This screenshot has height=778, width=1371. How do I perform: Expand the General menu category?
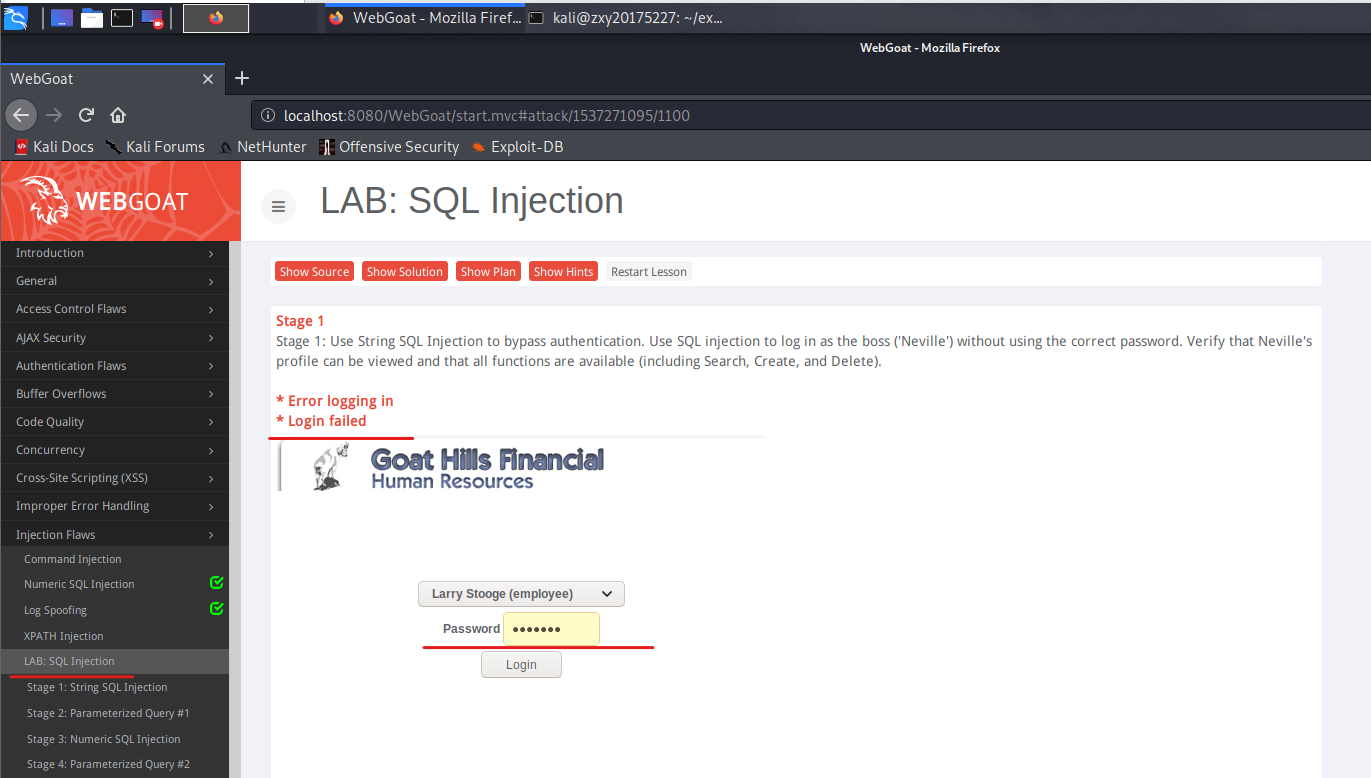(114, 281)
